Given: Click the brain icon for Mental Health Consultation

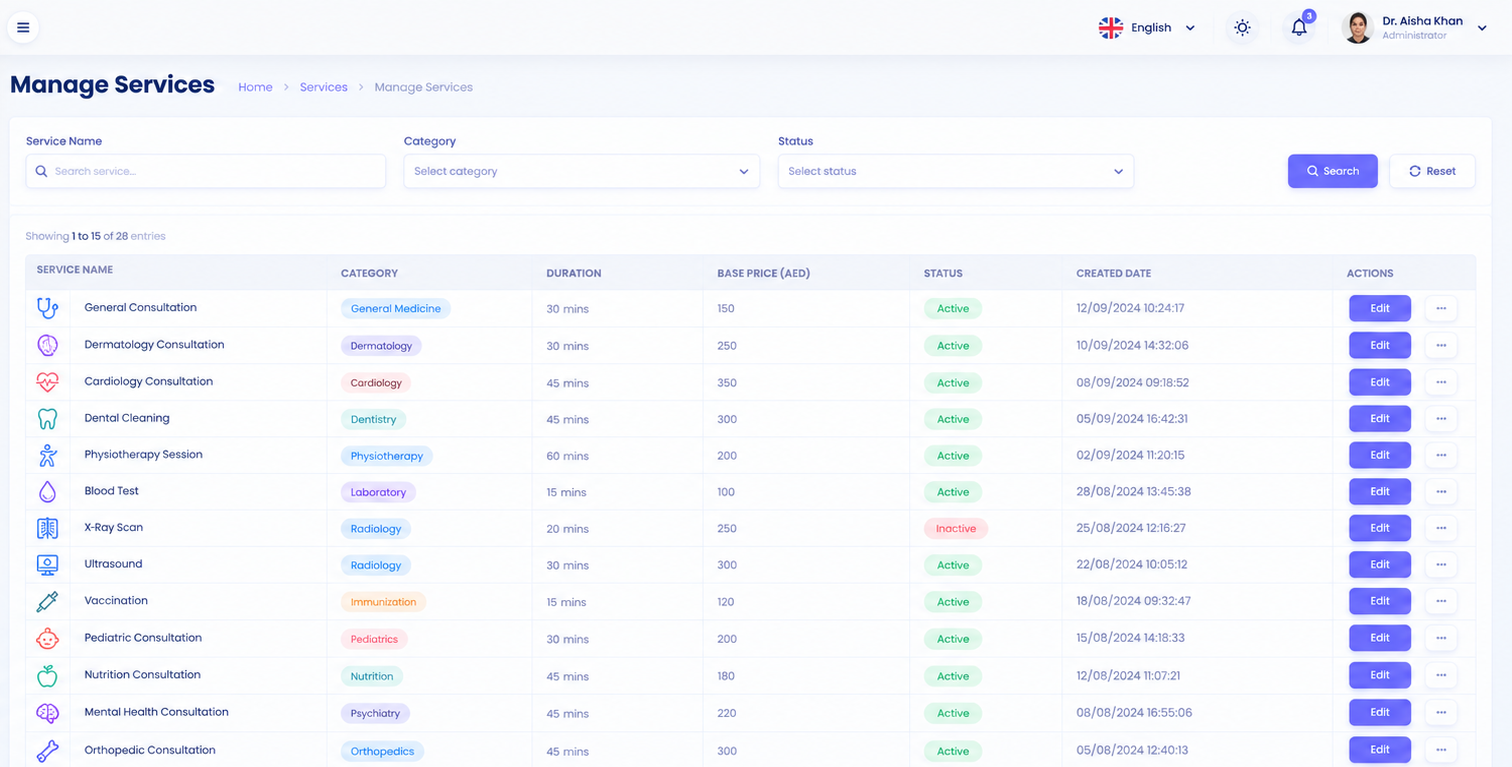Looking at the screenshot, I should (x=47, y=713).
